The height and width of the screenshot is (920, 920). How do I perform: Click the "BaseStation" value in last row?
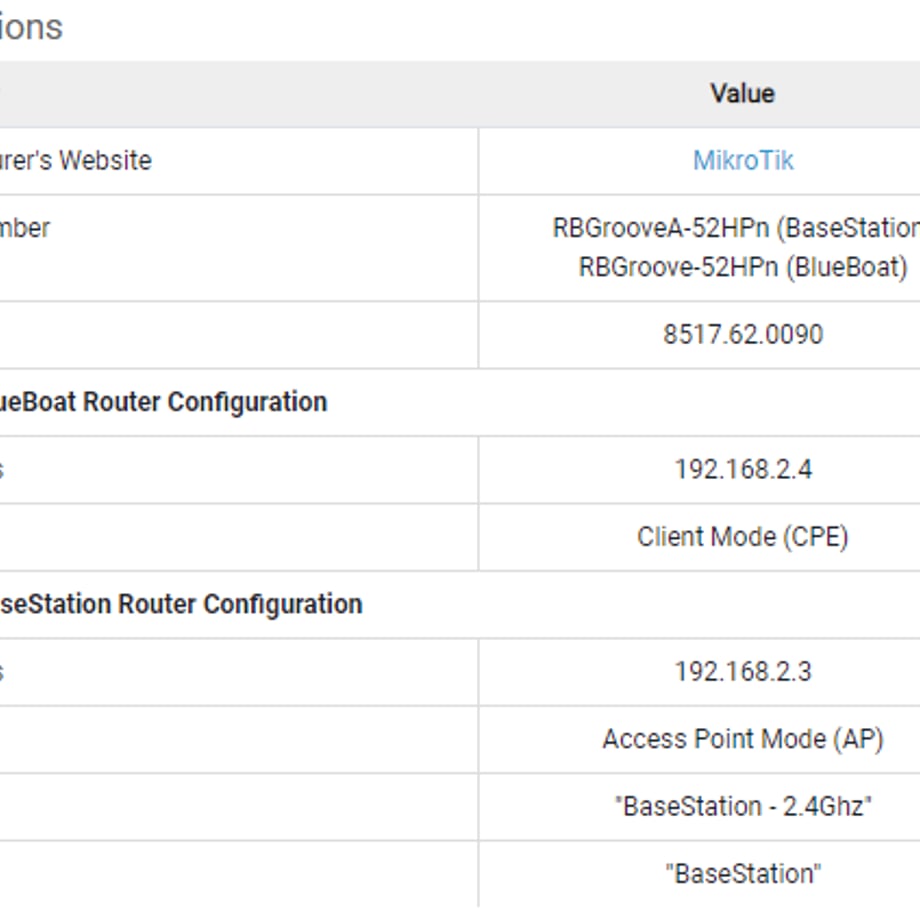[x=743, y=874]
